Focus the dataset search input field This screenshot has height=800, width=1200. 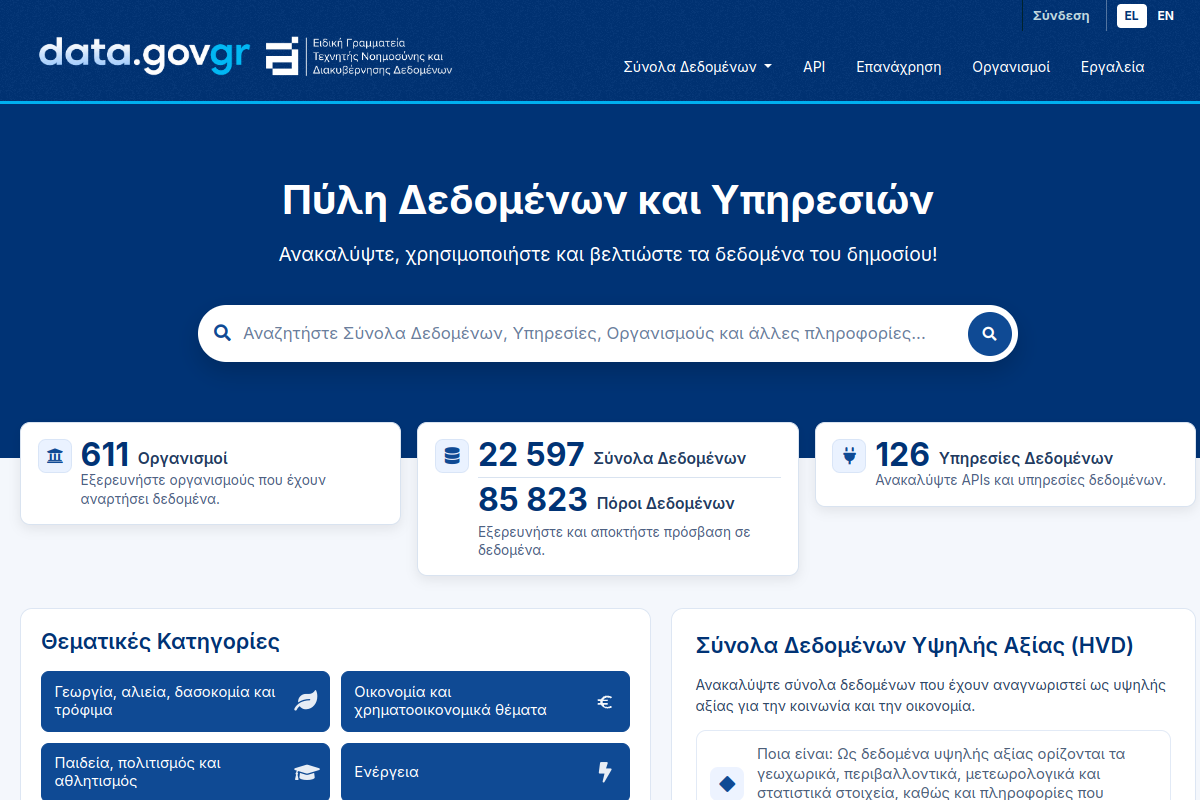coord(600,333)
